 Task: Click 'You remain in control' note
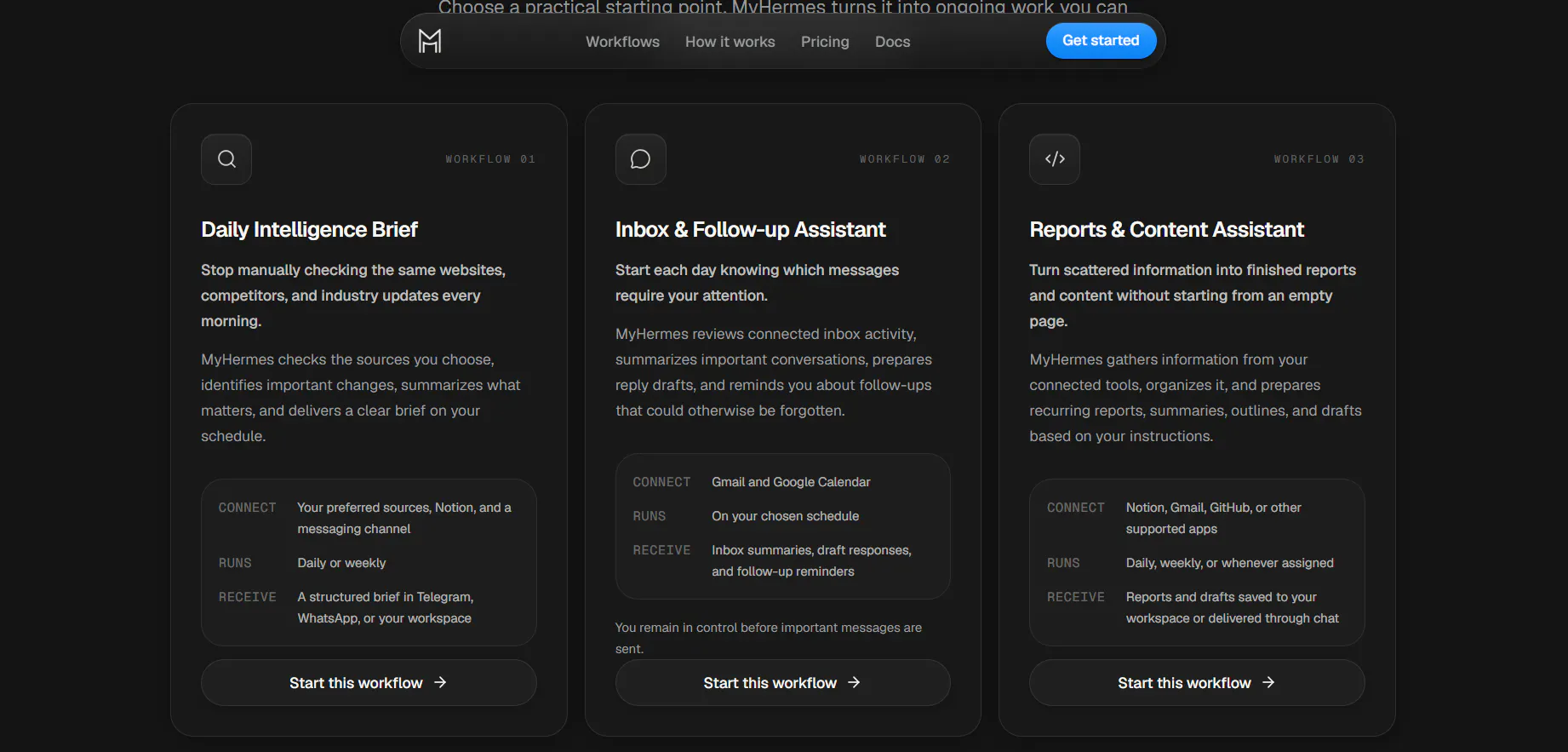click(x=769, y=638)
